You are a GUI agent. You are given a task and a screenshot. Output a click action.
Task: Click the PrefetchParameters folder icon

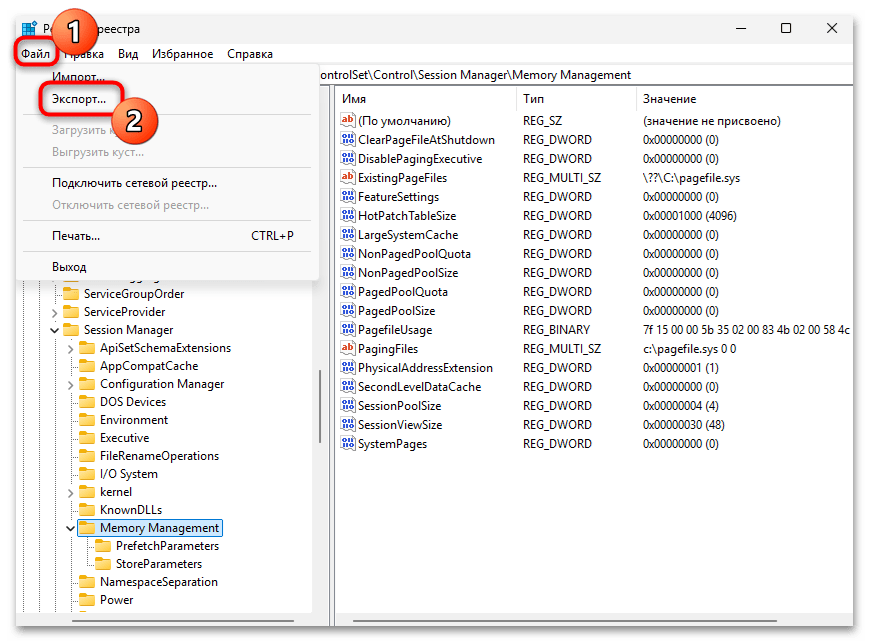tap(103, 546)
